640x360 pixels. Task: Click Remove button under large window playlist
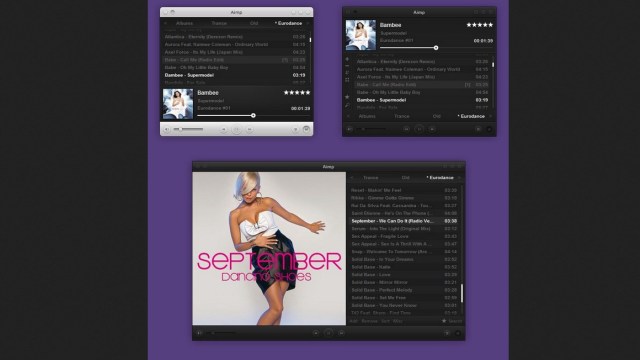point(369,321)
